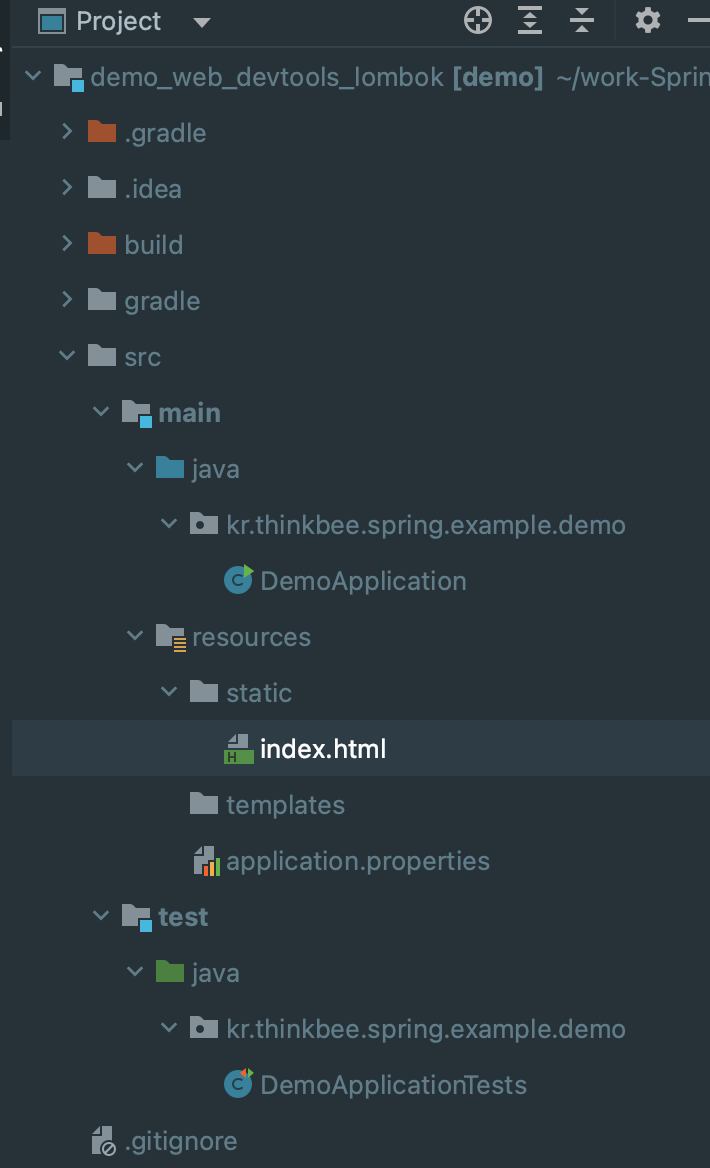The image size is (710, 1168).
Task: Open the Project panel gear settings
Action: [x=647, y=20]
